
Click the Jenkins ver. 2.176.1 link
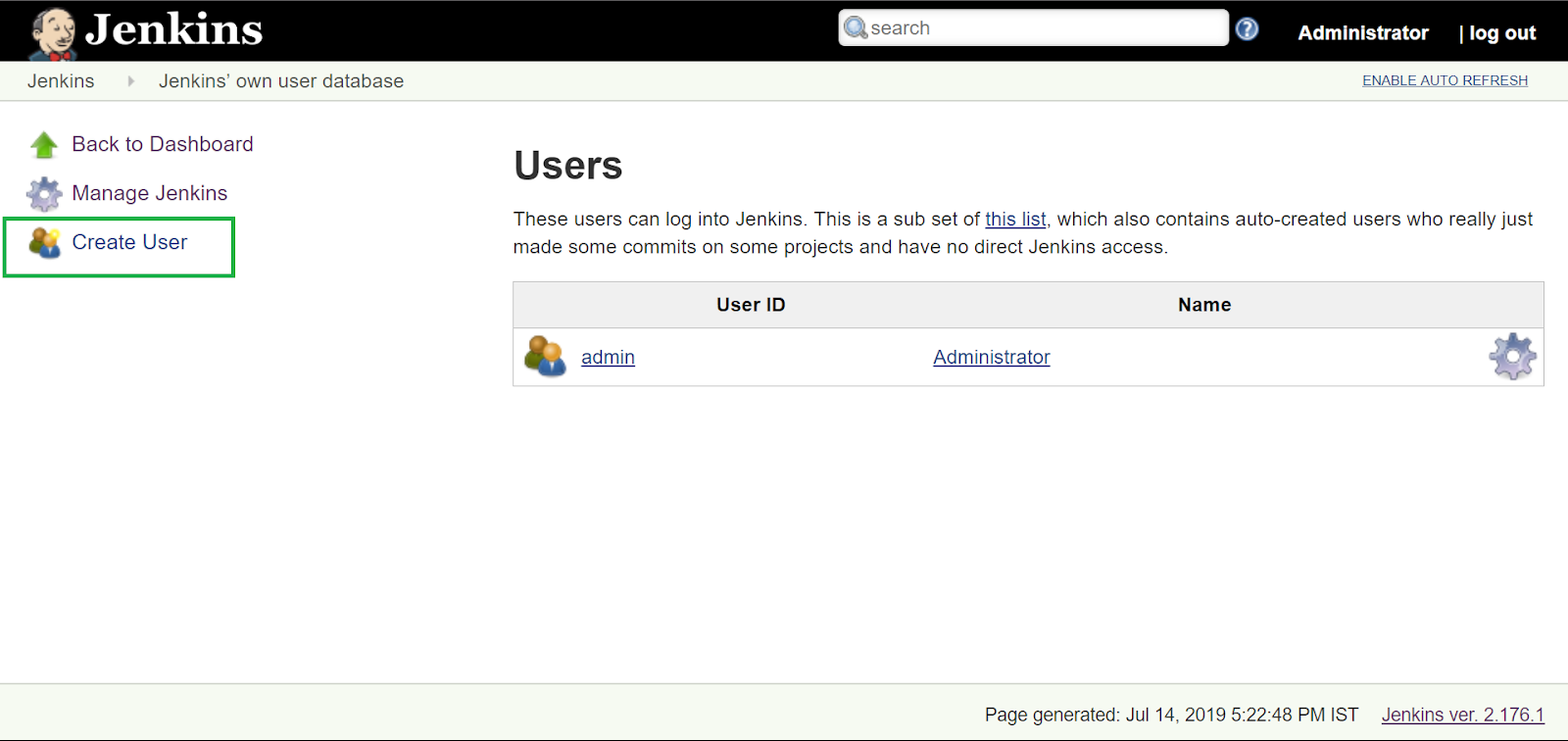click(x=1462, y=715)
